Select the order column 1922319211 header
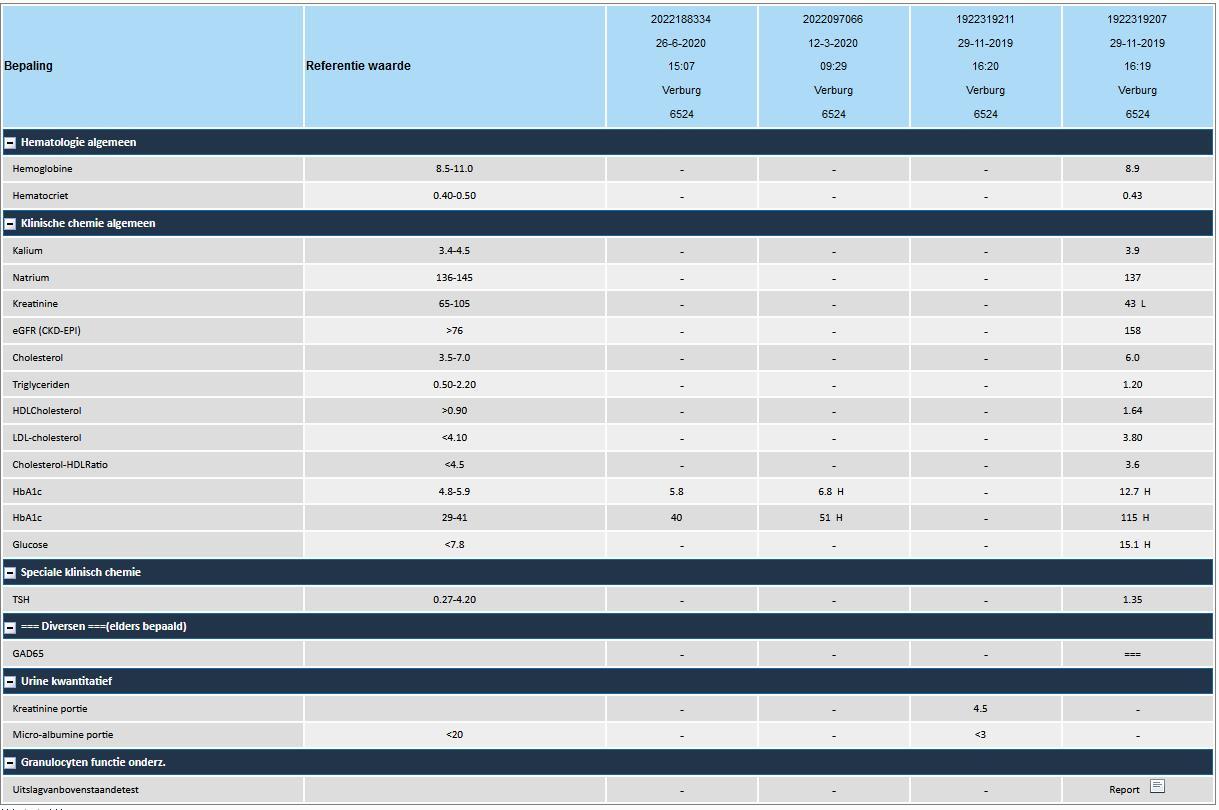This screenshot has width=1219, height=810. tap(985, 19)
